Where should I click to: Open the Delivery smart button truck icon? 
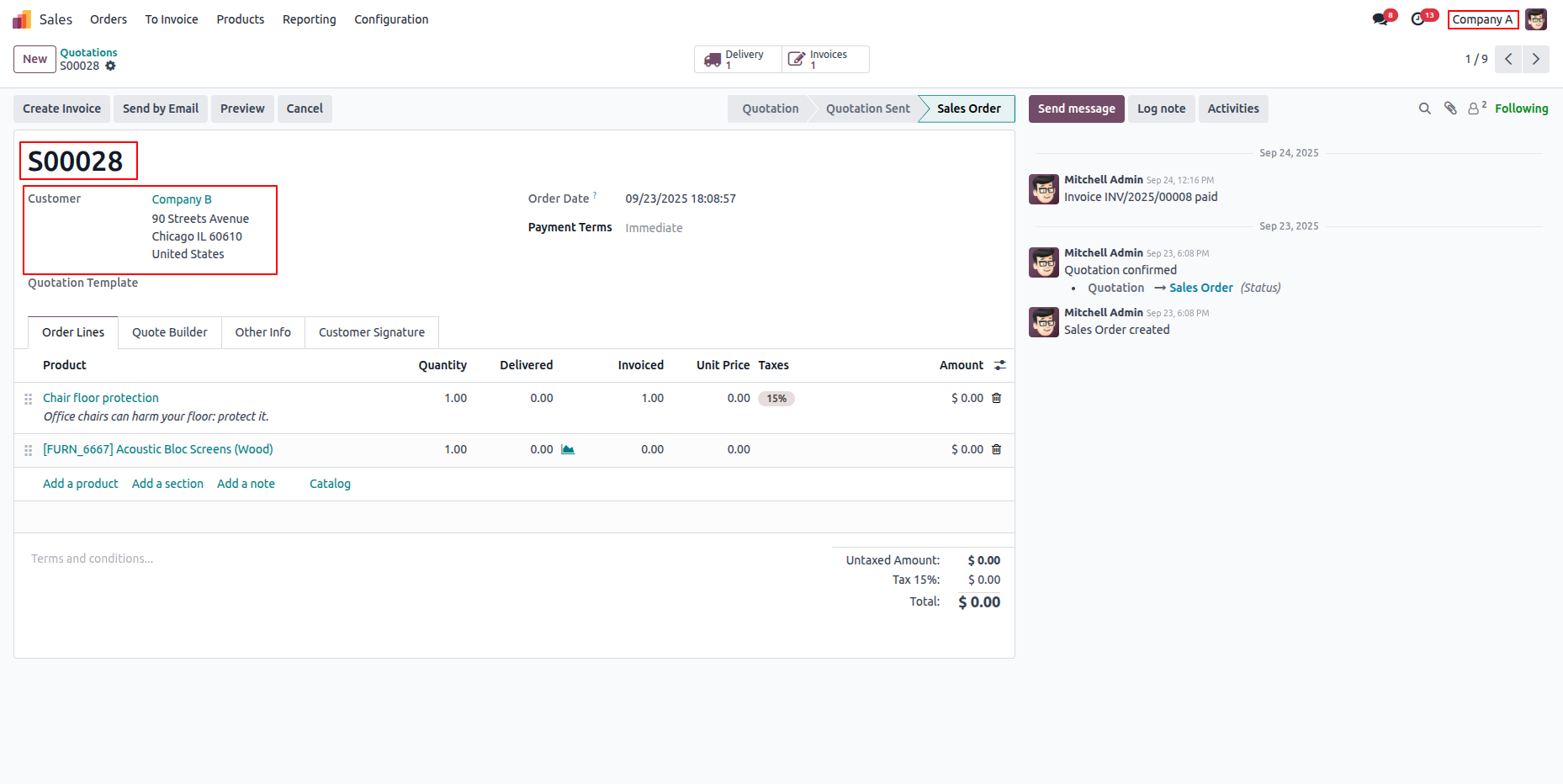click(x=714, y=59)
